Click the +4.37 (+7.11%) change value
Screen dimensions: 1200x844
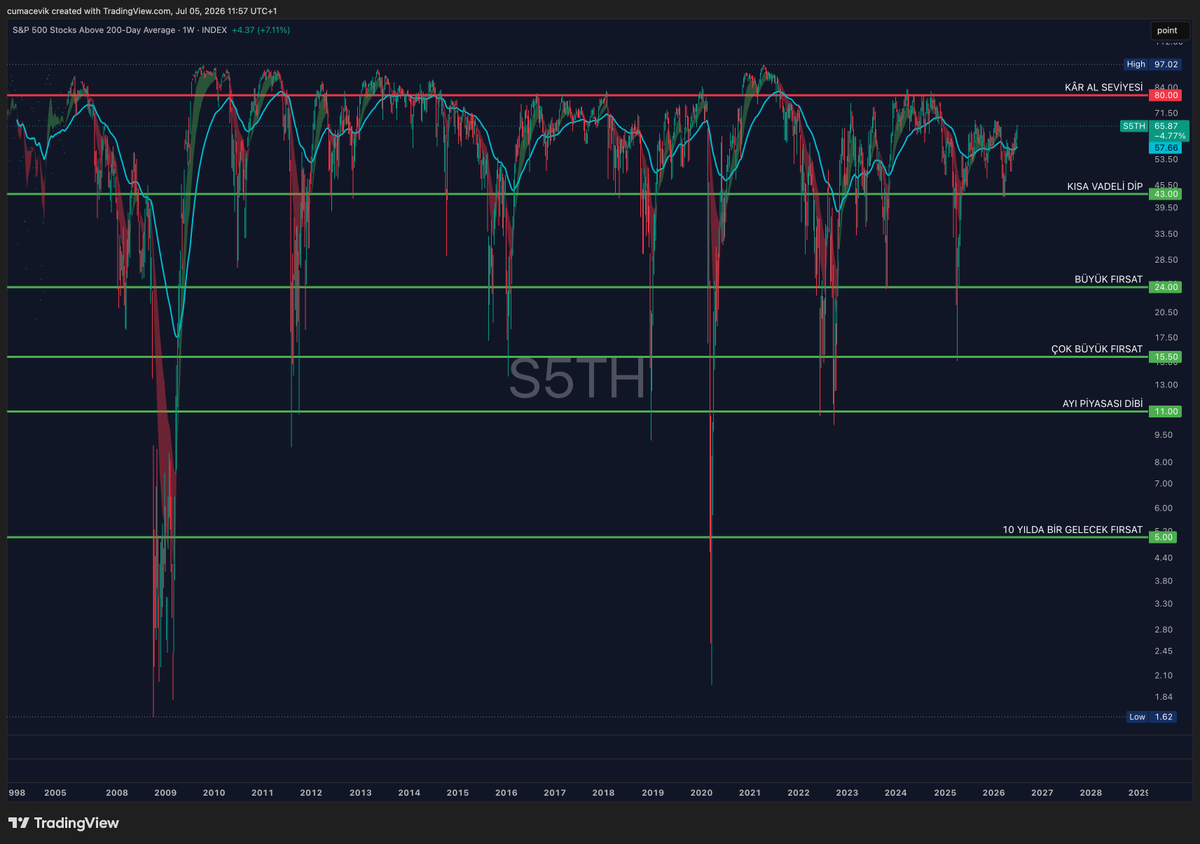coord(260,30)
